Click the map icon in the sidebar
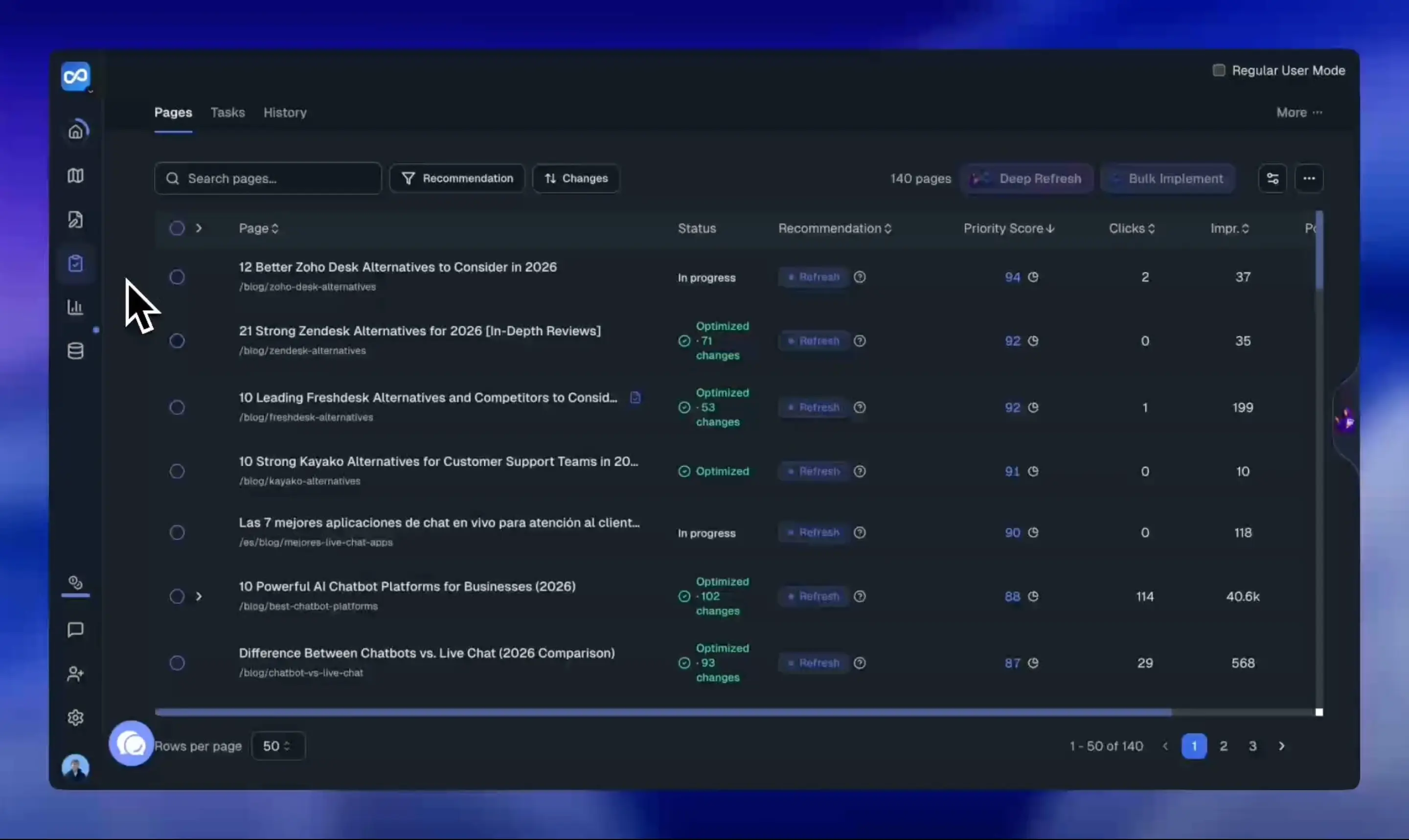 pyautogui.click(x=76, y=176)
